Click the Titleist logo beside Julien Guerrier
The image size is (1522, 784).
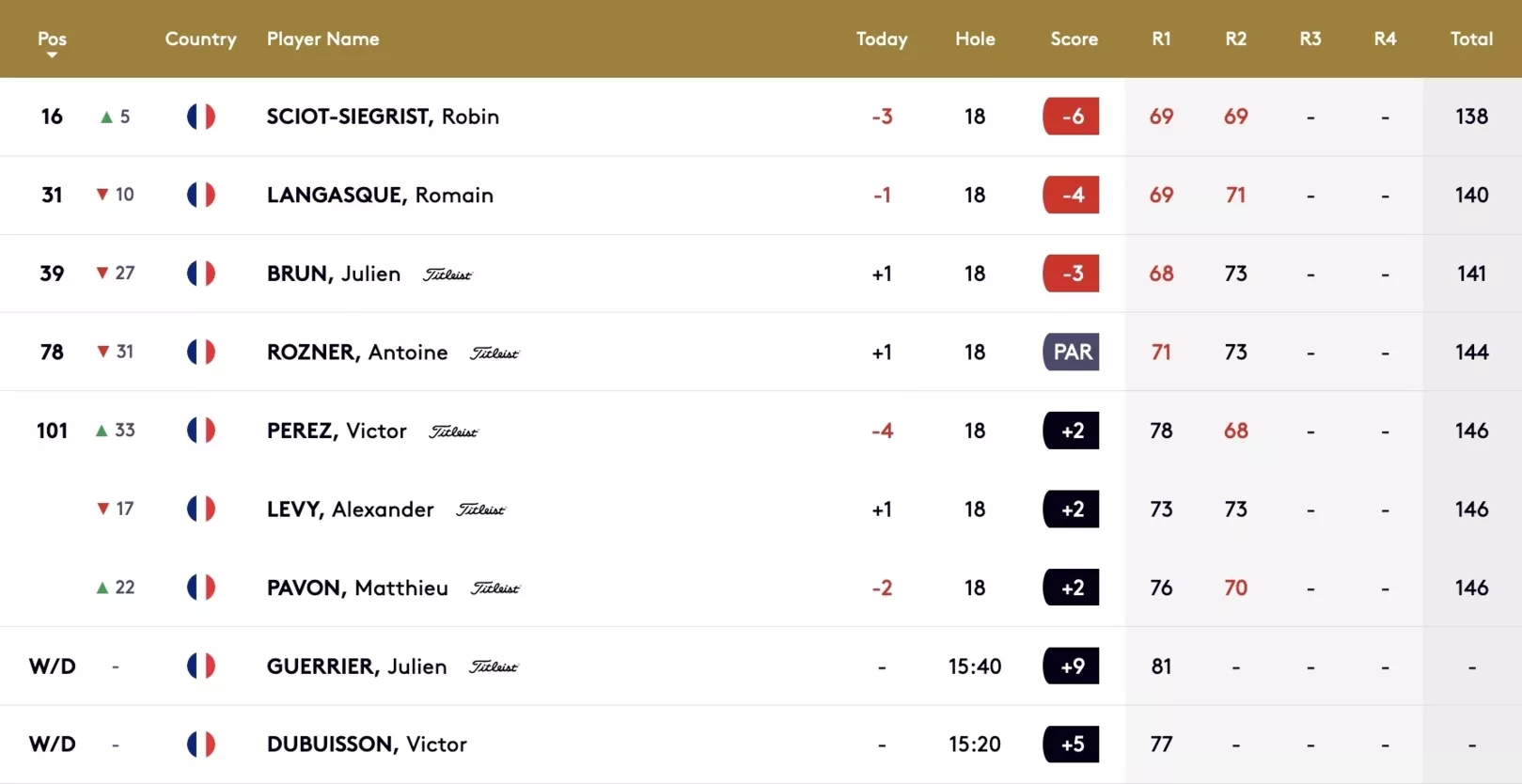494,666
